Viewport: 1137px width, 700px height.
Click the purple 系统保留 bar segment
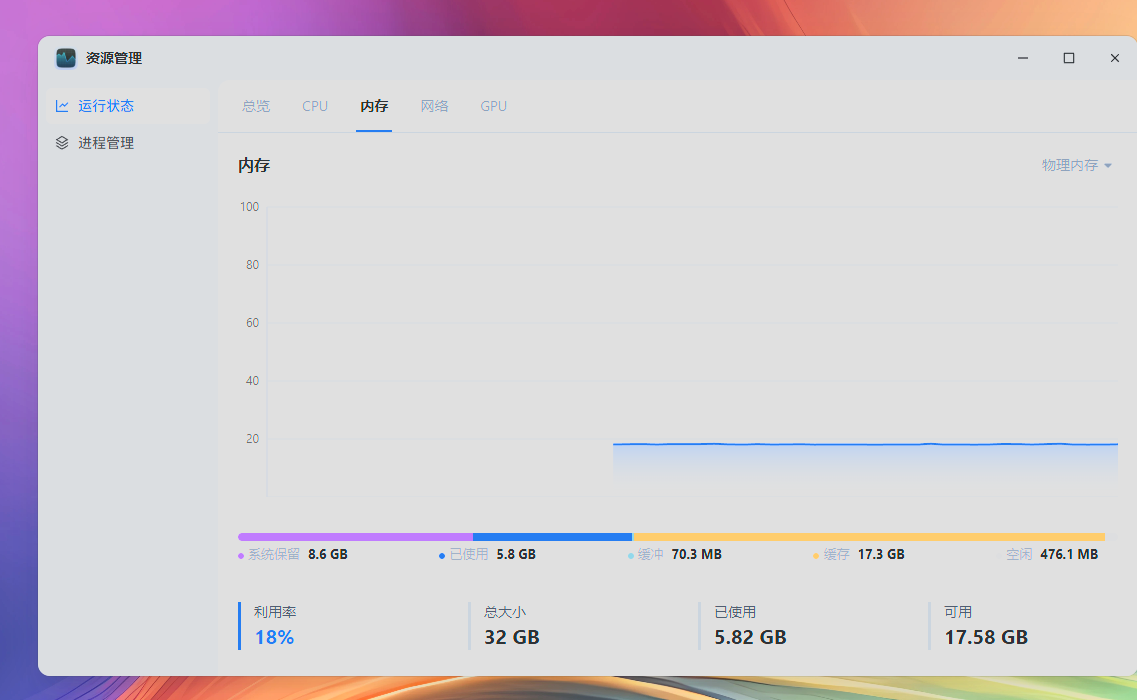(x=355, y=537)
